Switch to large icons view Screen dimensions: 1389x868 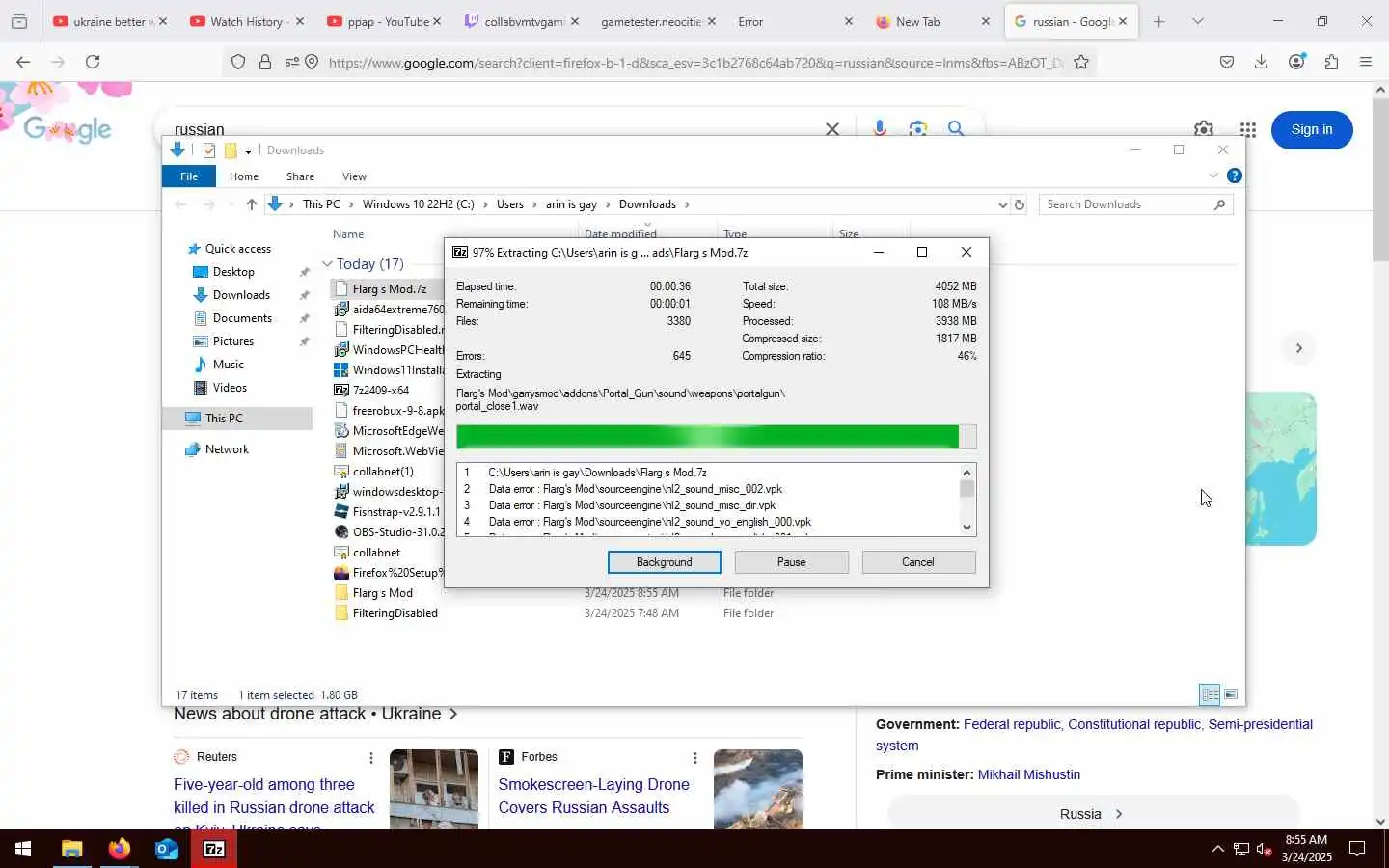click(1231, 694)
